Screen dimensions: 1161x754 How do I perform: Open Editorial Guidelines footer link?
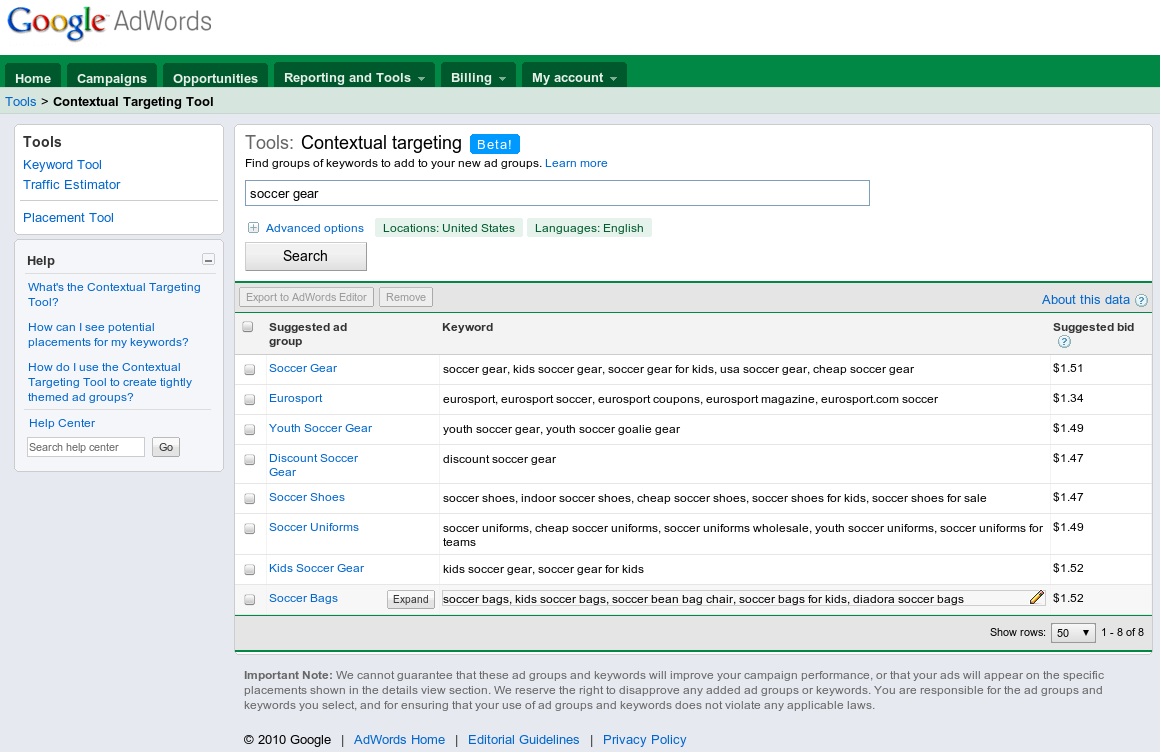tap(523, 739)
